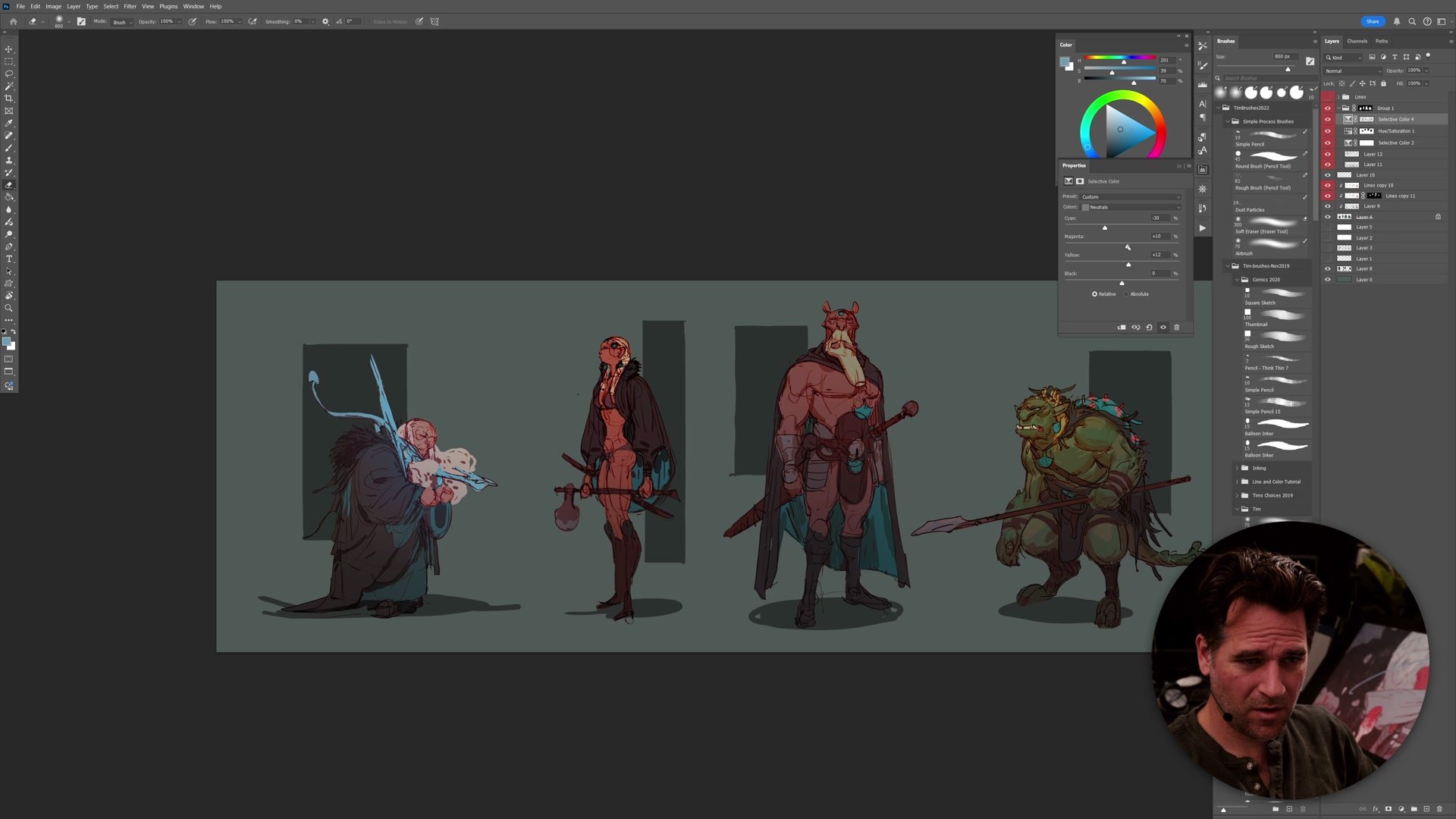Select the Absolute radio button
Screen dimensions: 1456x819
point(1126,294)
